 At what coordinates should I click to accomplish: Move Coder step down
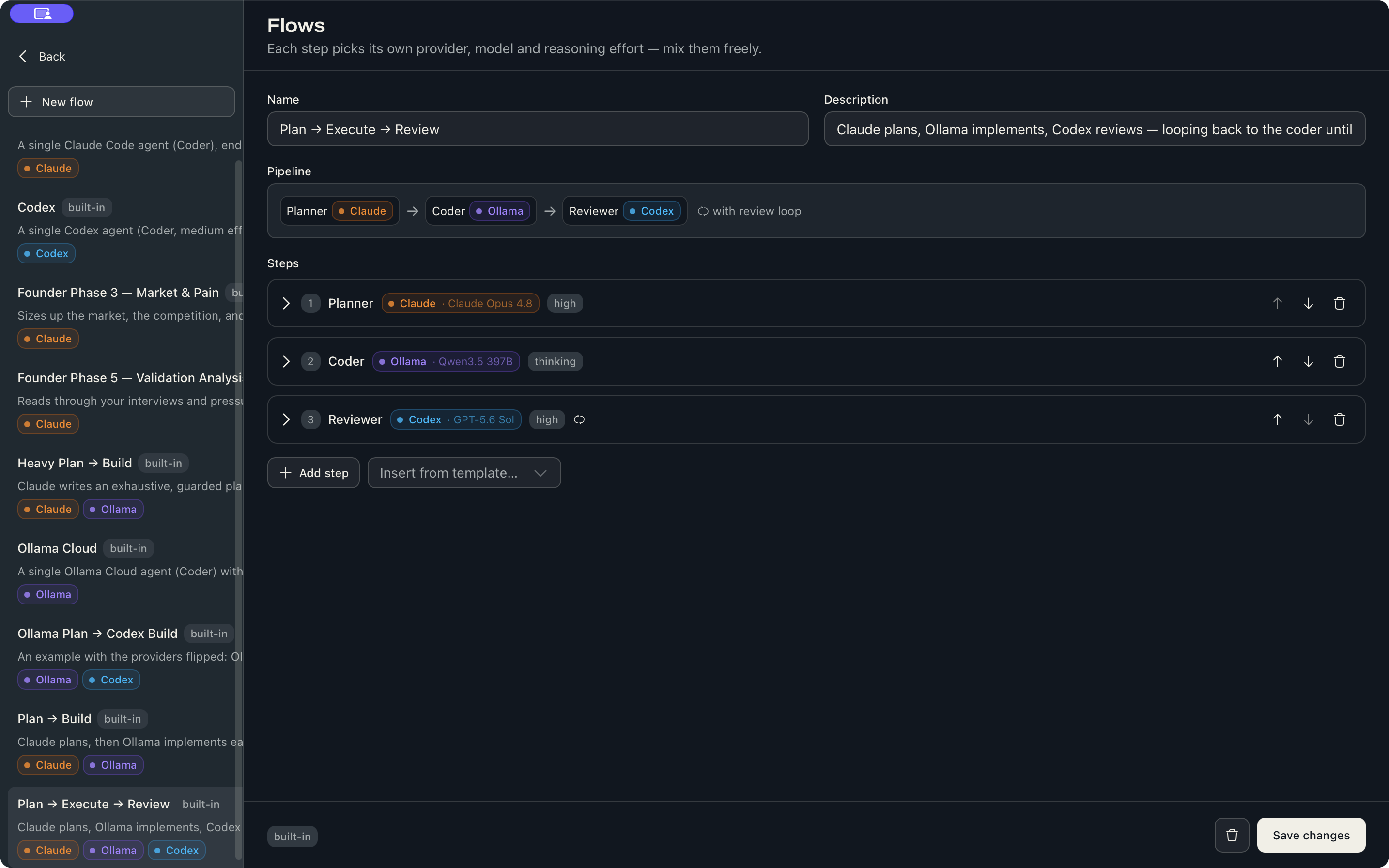click(1308, 361)
